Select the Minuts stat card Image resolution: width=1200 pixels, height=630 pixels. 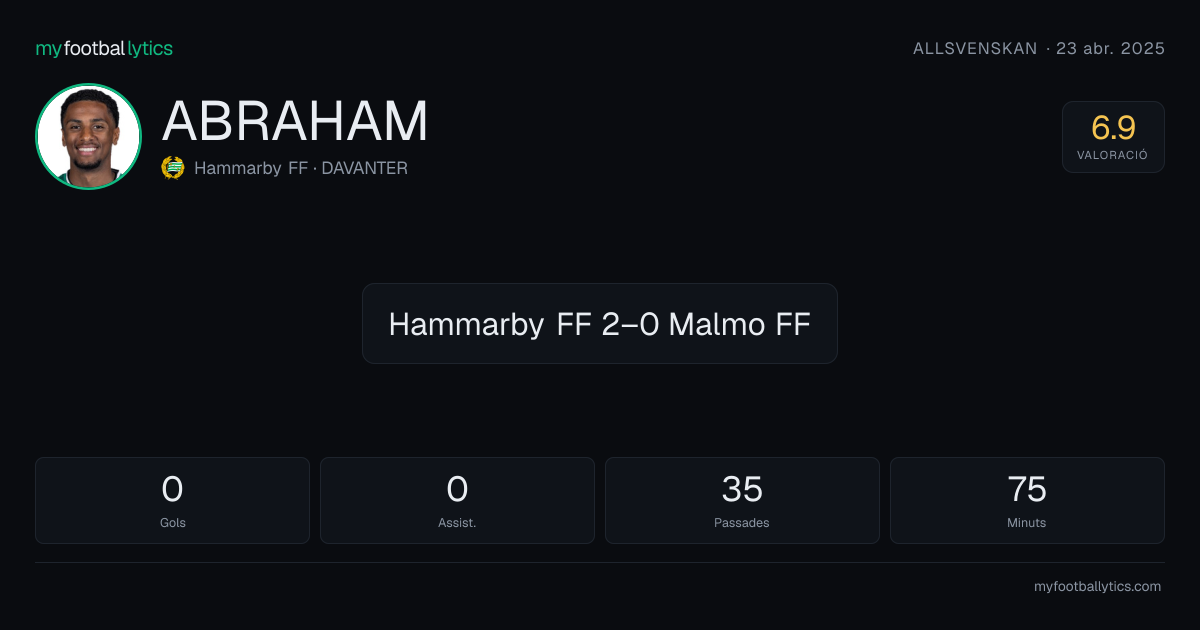click(x=1027, y=500)
